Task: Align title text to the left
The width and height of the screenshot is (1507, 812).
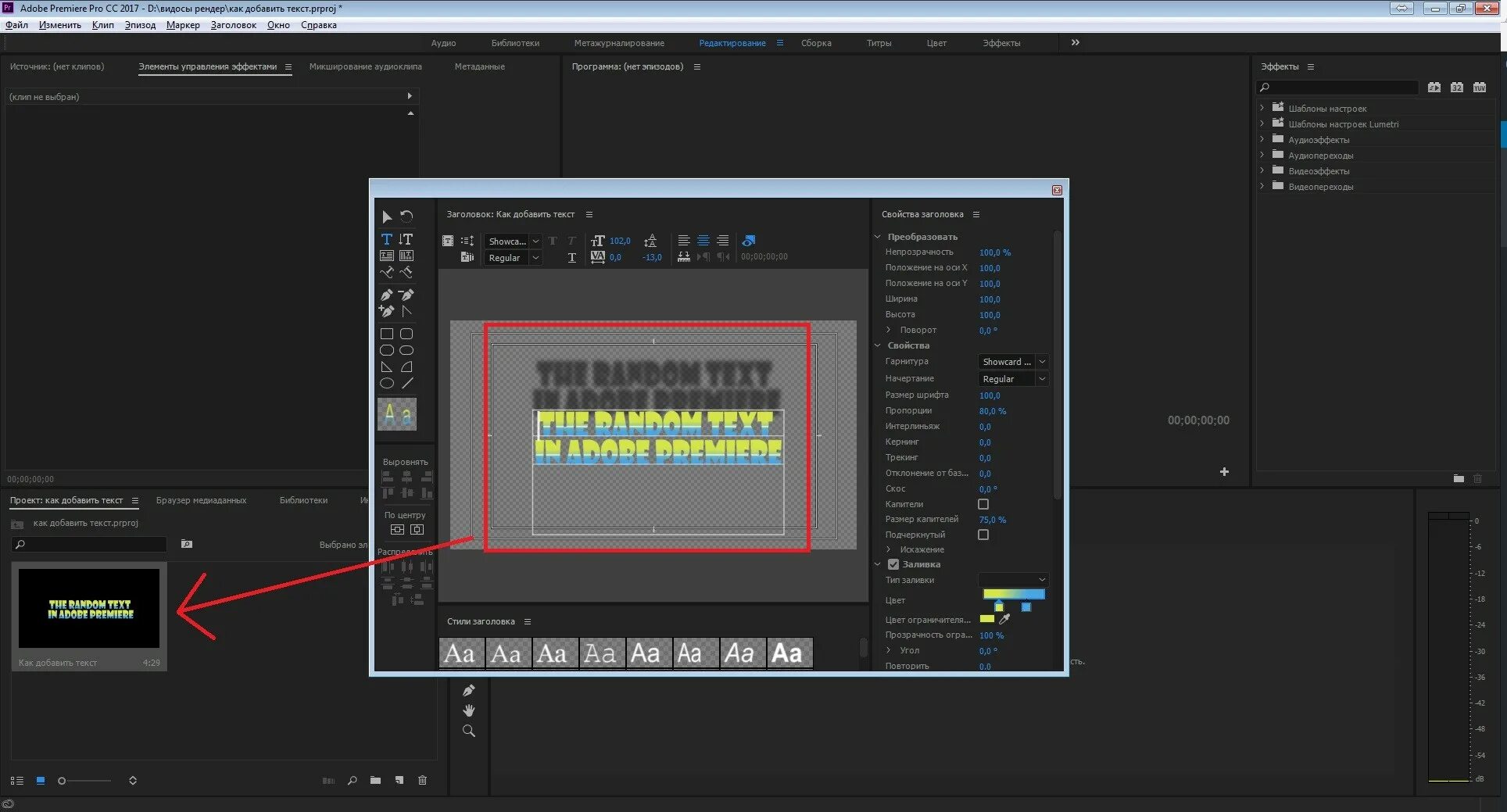Action: click(x=684, y=241)
